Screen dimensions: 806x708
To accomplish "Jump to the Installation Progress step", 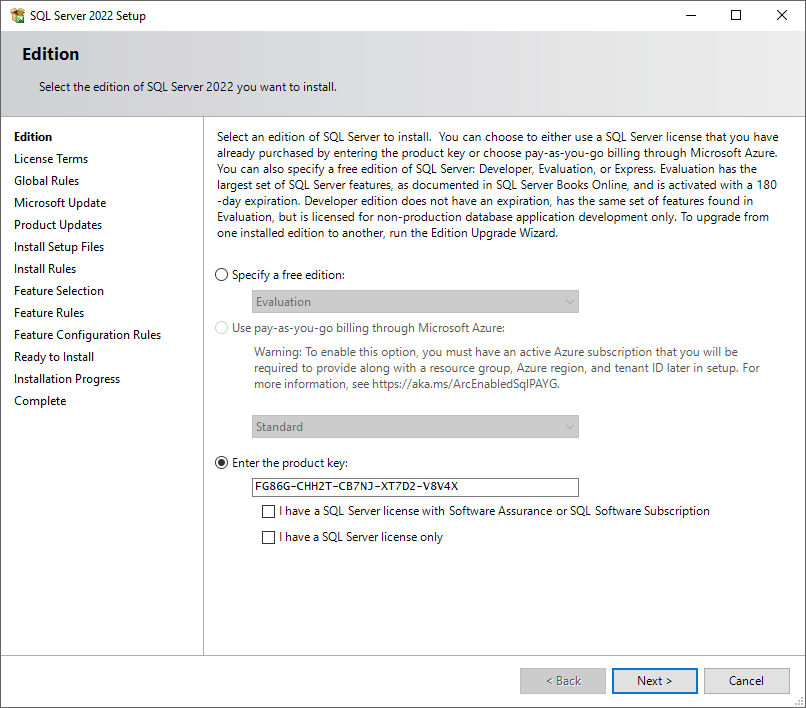I will click(x=66, y=378).
